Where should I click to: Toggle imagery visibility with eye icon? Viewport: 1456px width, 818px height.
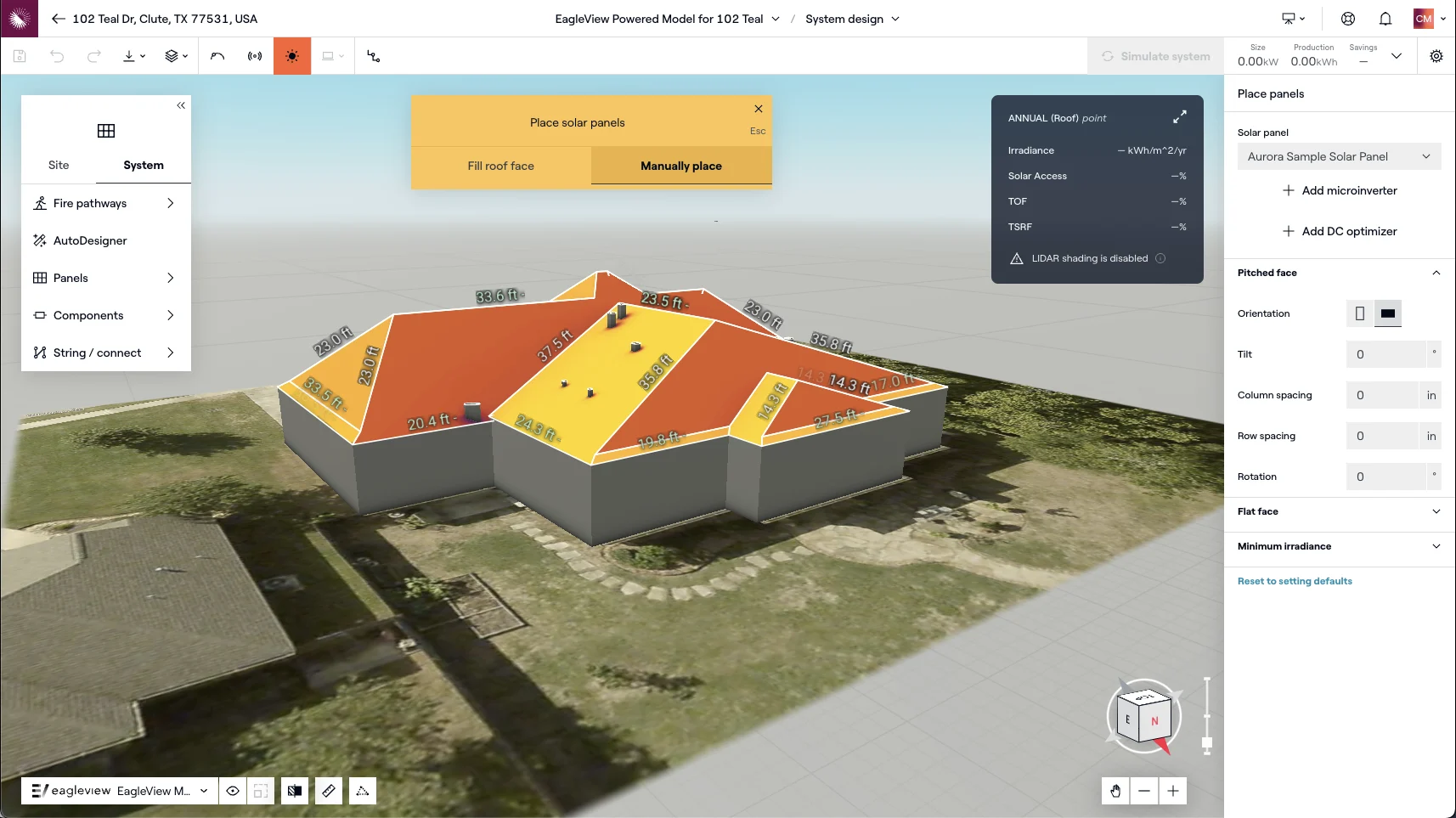(x=233, y=791)
